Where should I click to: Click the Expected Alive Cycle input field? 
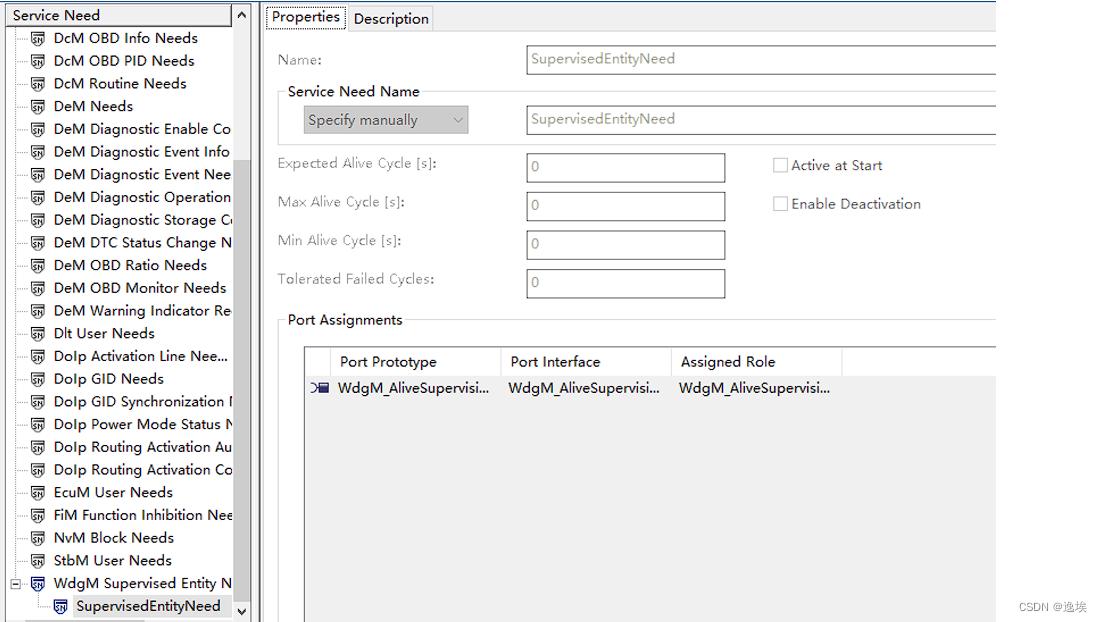pos(625,167)
